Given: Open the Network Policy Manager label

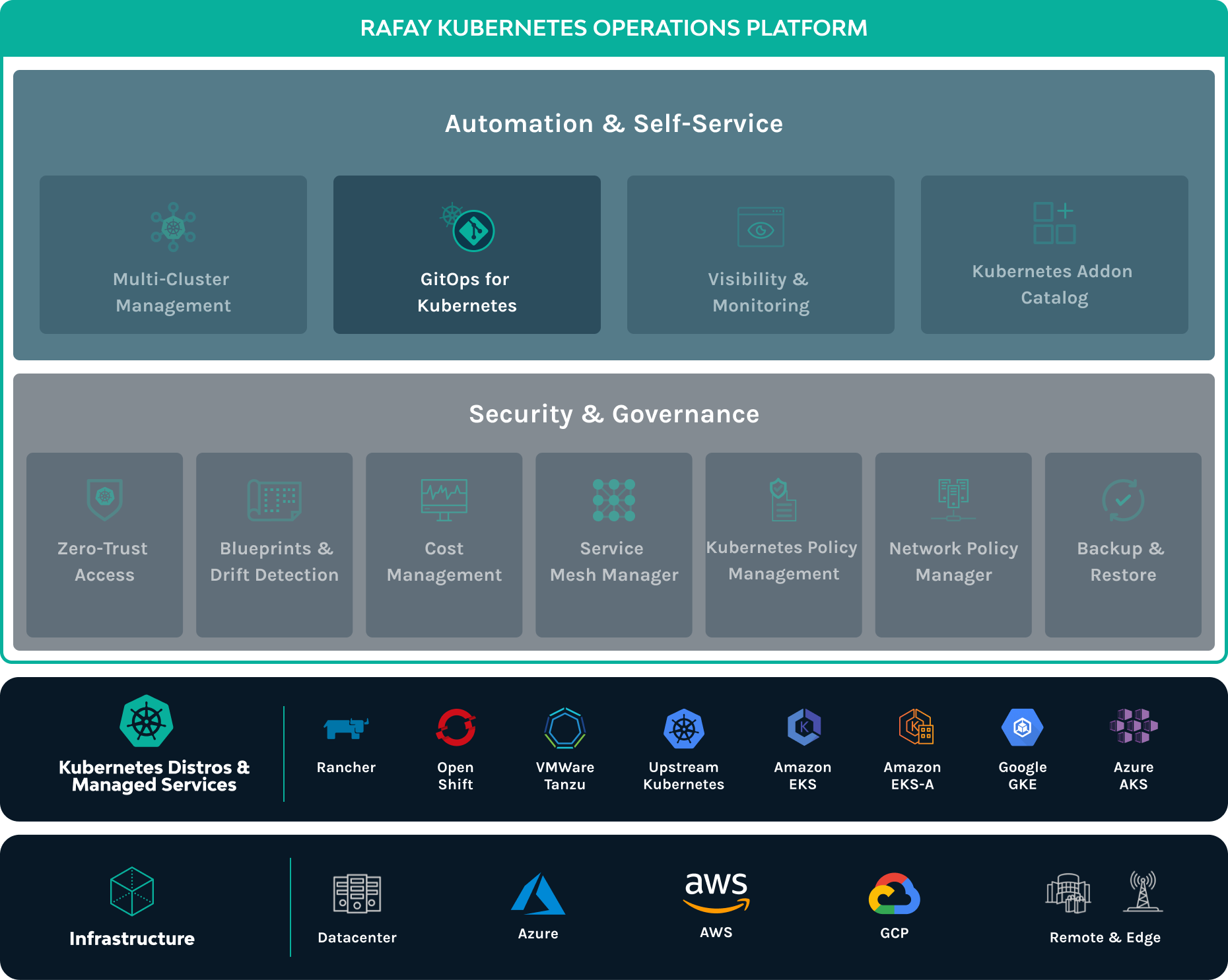Looking at the screenshot, I should pyautogui.click(x=953, y=562).
